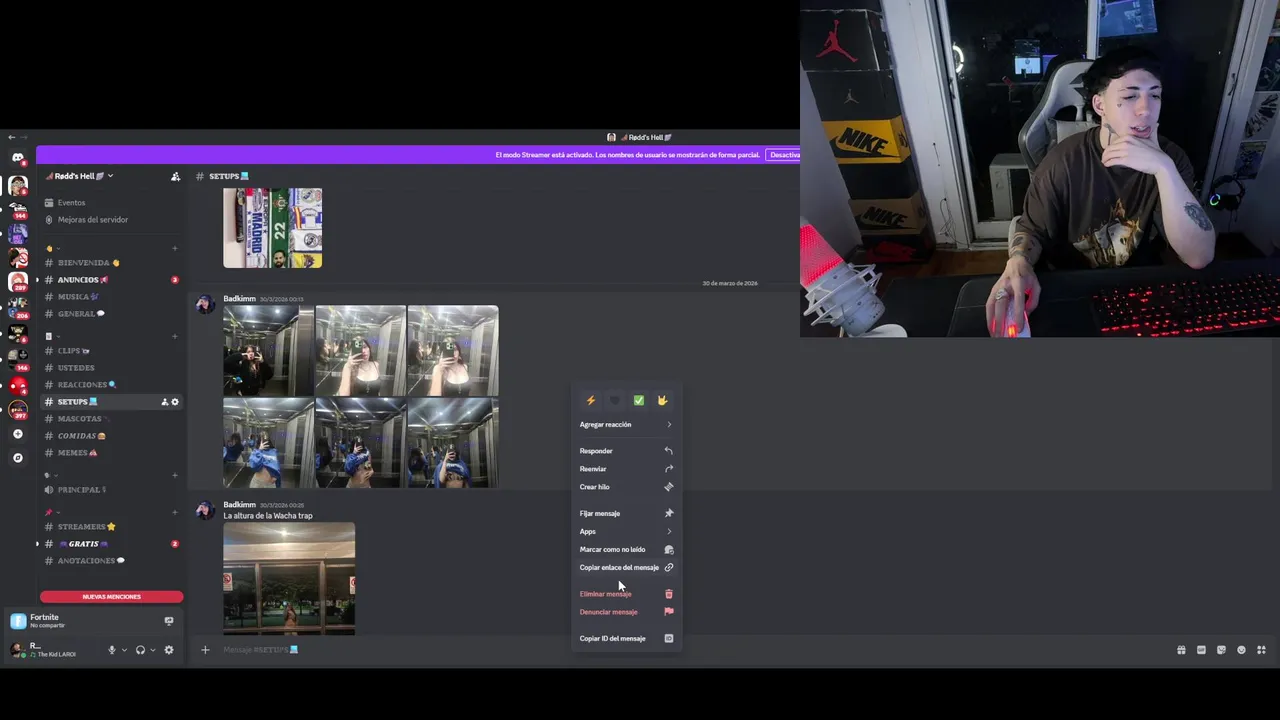1280x720 pixels.
Task: Open the sticker picker icon
Action: (x=1221, y=650)
